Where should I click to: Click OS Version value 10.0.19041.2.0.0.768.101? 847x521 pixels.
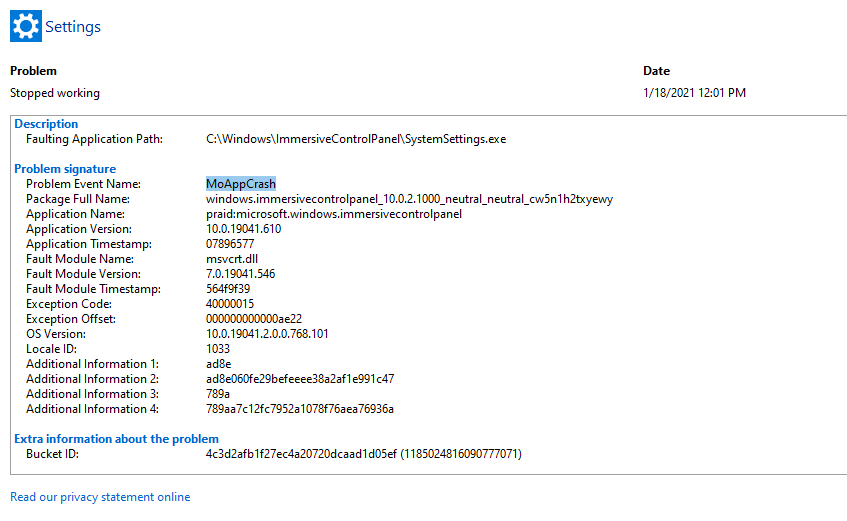click(x=267, y=333)
